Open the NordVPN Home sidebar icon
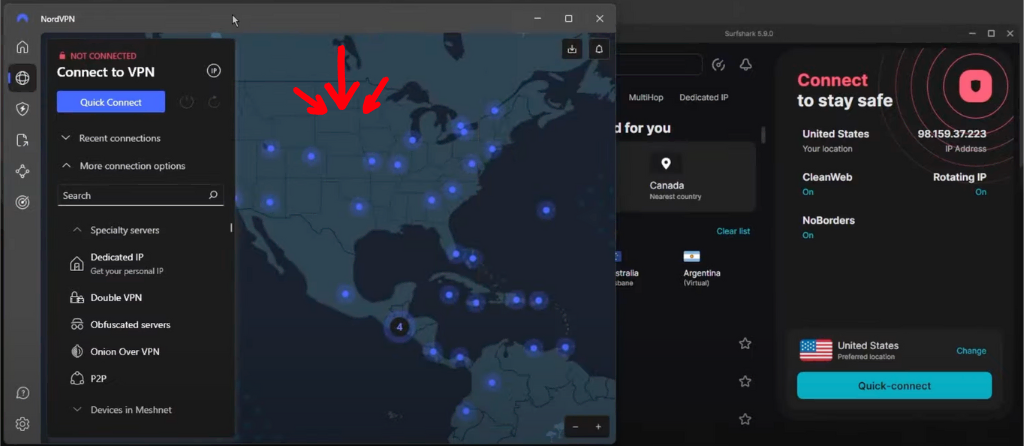The image size is (1024, 446). tap(22, 46)
